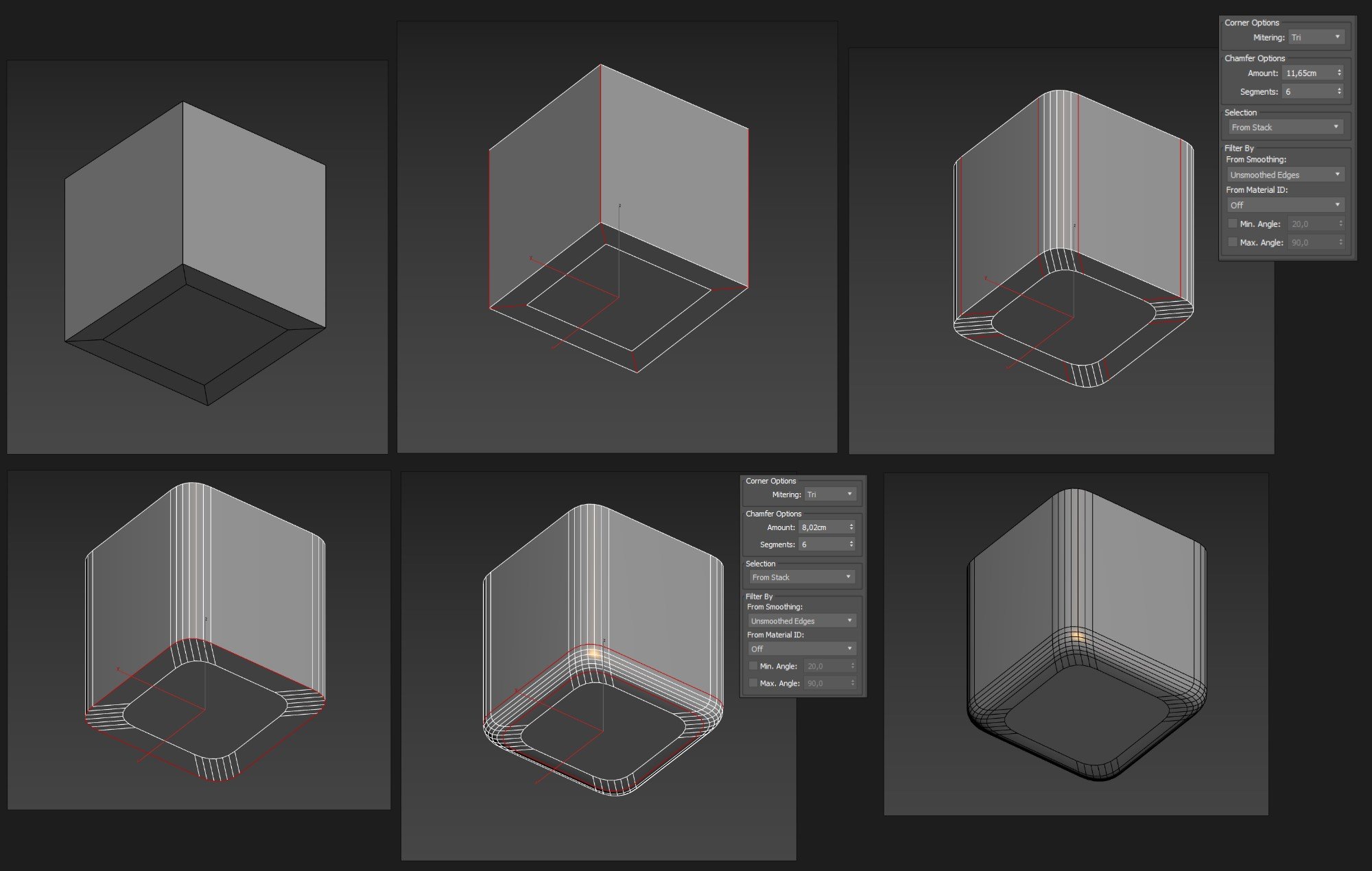1372x871 pixels.
Task: Click Segments spinner in the 11,65cm panel
Action: click(1339, 91)
